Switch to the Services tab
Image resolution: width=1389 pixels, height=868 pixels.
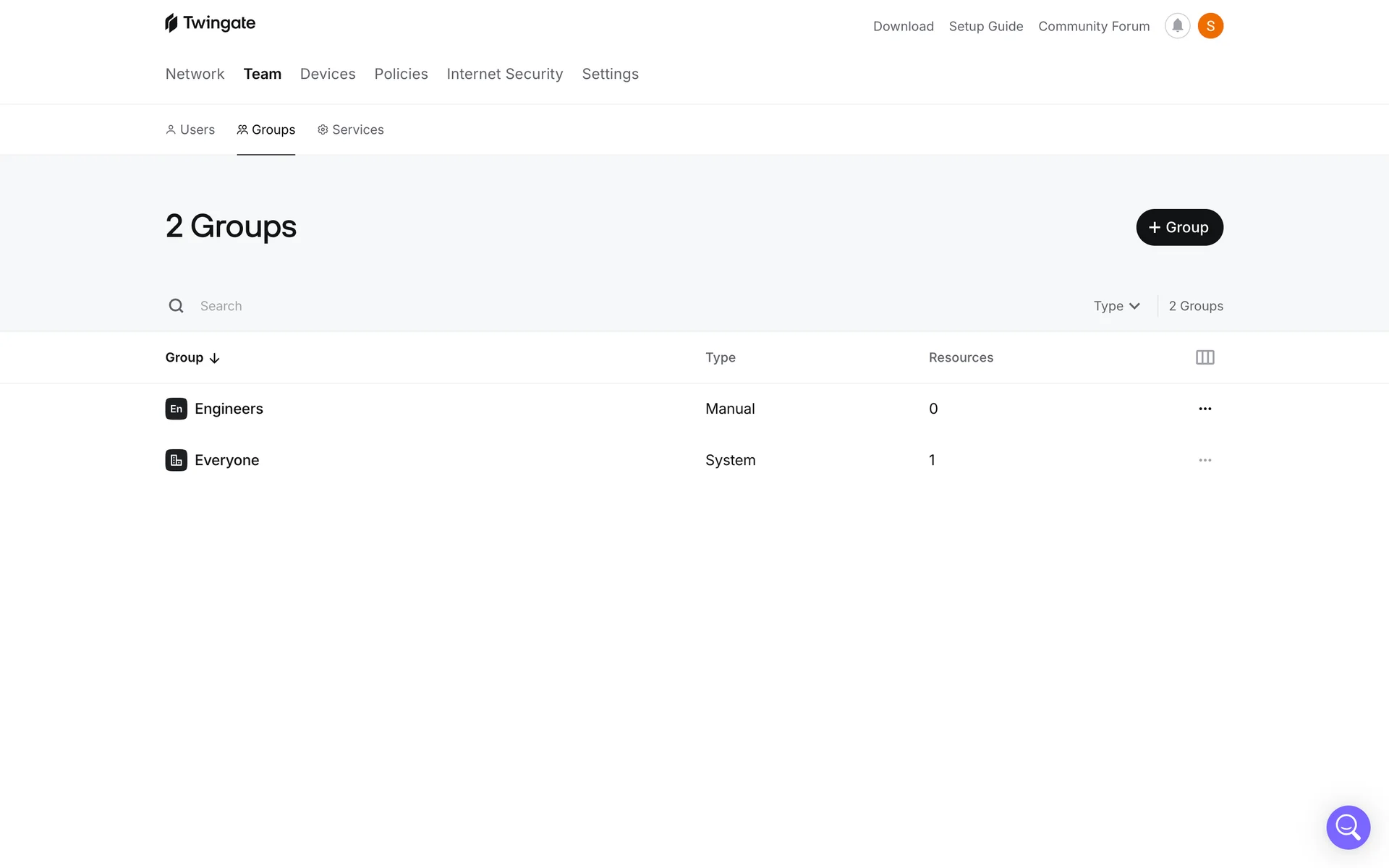click(351, 129)
